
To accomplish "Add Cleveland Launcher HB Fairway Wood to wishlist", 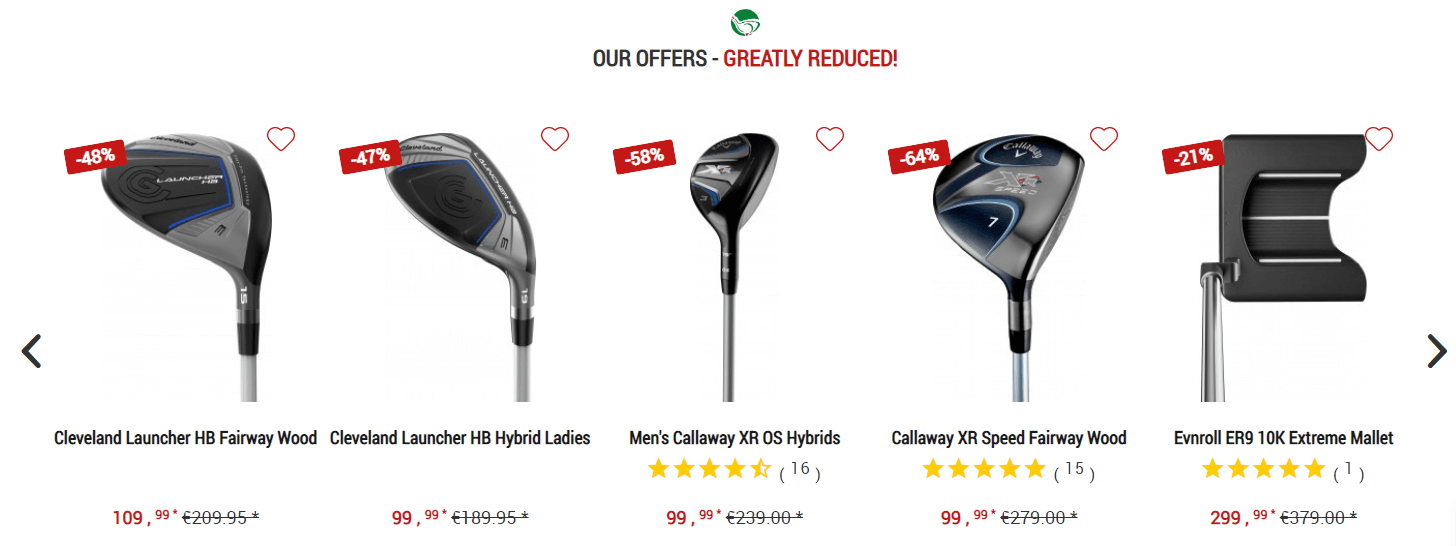I will coord(281,139).
